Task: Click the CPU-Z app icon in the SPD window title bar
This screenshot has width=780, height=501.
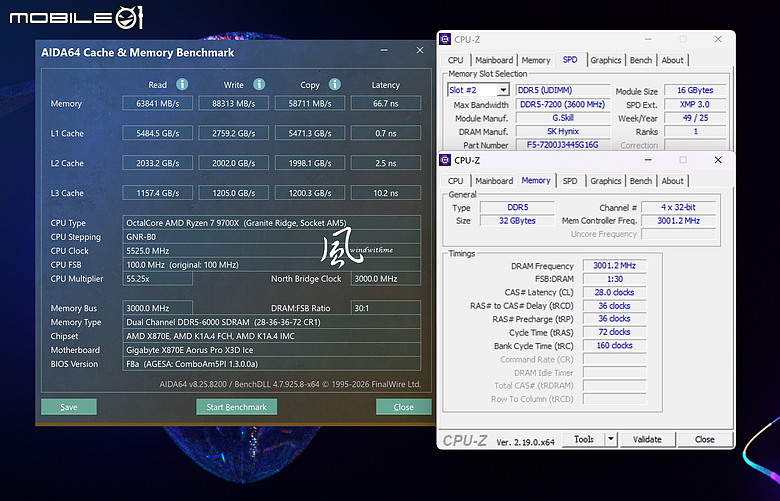Action: pyautogui.click(x=446, y=39)
